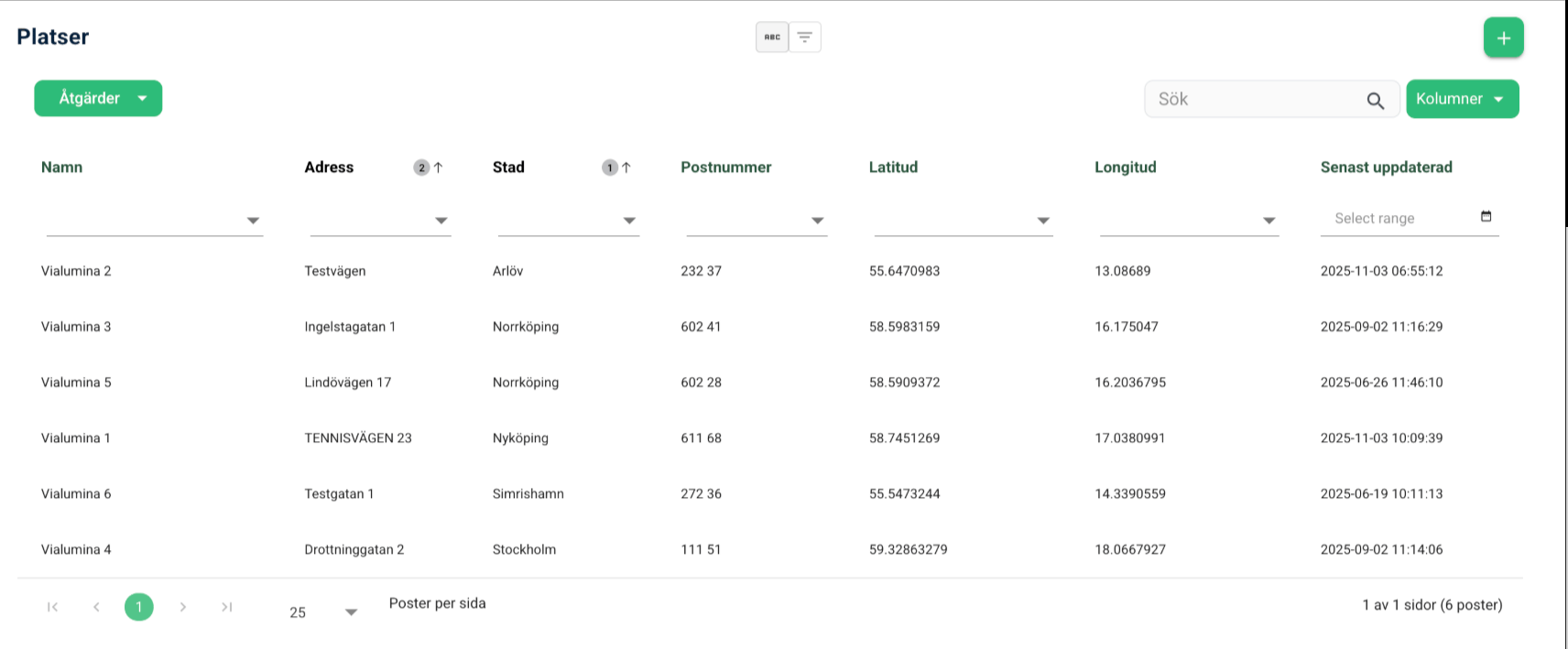
Task: Sort by Senast uppdaterad column header
Action: [1386, 168]
